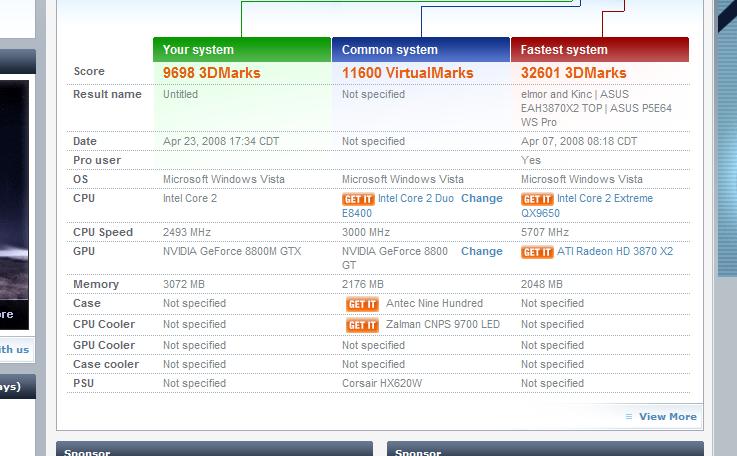This screenshot has height=456, width=737.
Task: Click Change link in the GPU row
Action: pos(482,252)
